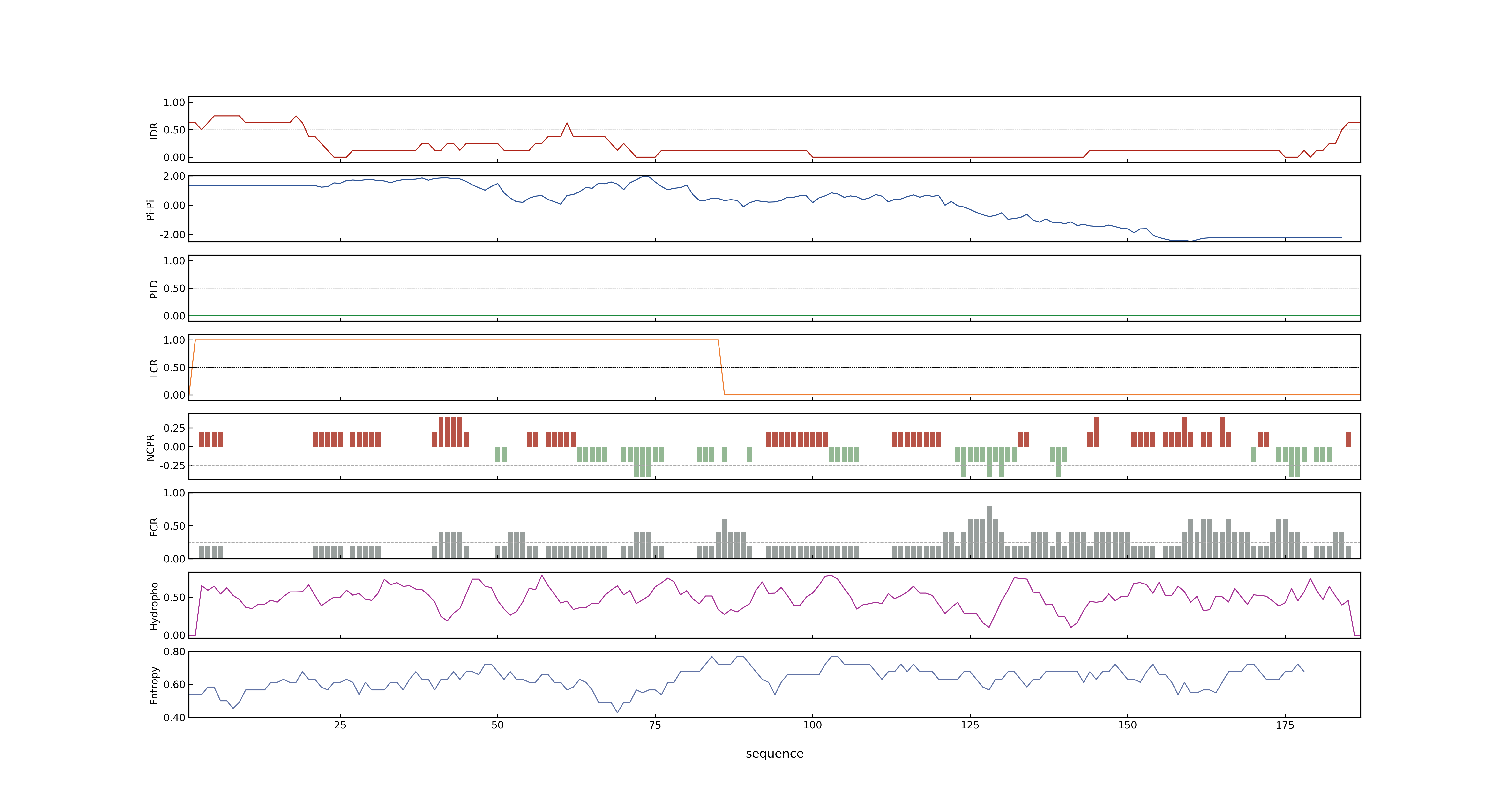Click the Entropy minimum near residue 69

pos(617,712)
